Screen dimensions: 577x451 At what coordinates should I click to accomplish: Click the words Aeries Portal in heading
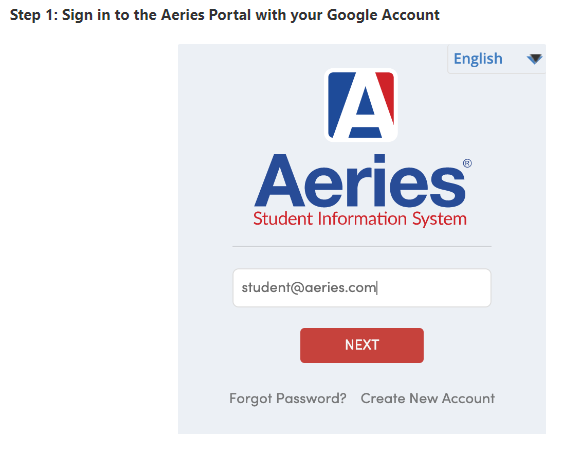click(x=206, y=15)
